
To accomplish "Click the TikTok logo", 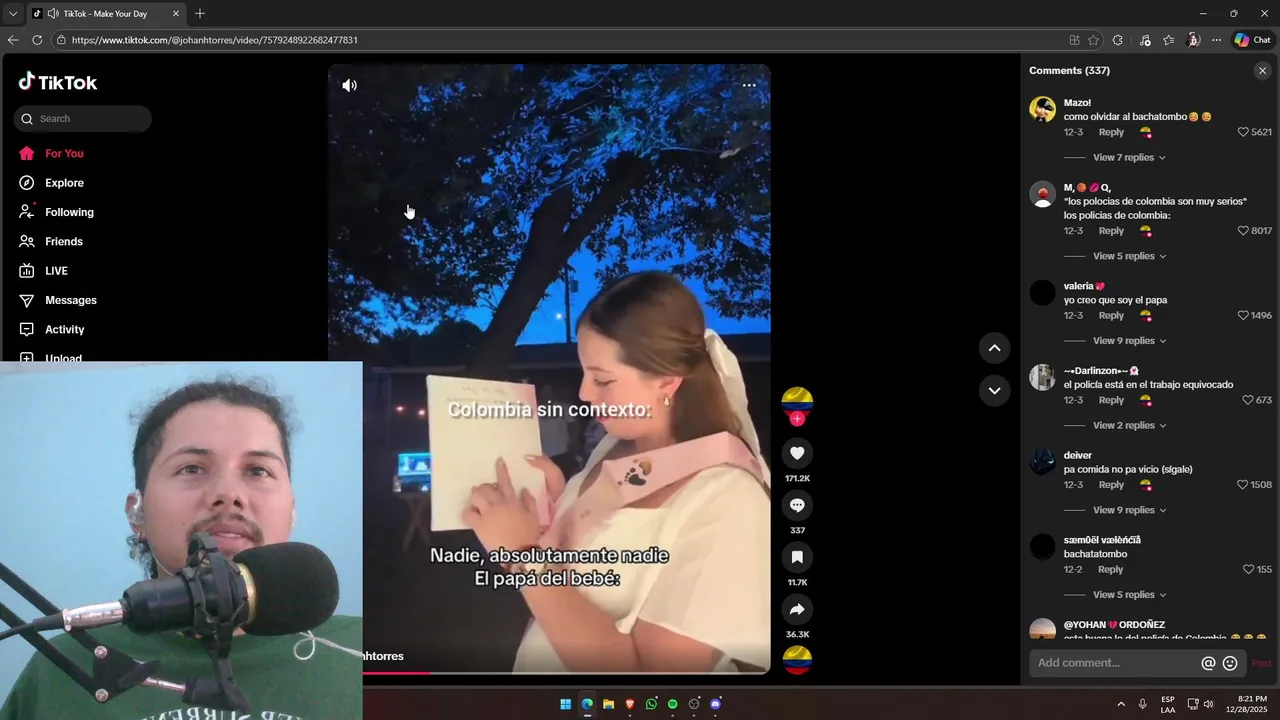I will point(58,82).
